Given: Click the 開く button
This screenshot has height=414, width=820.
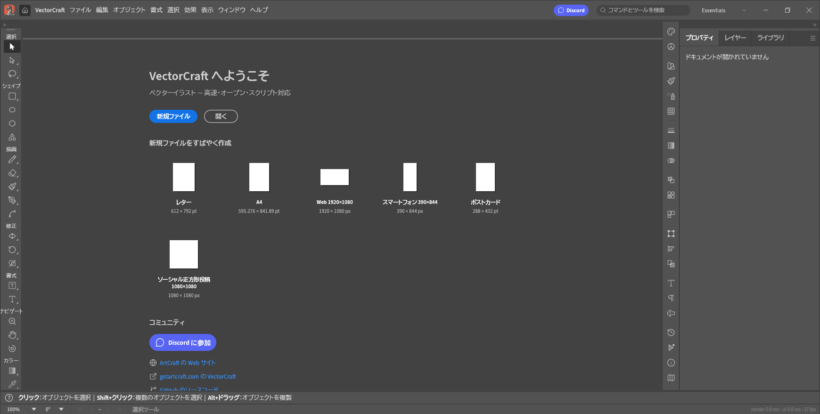Looking at the screenshot, I should tap(221, 117).
